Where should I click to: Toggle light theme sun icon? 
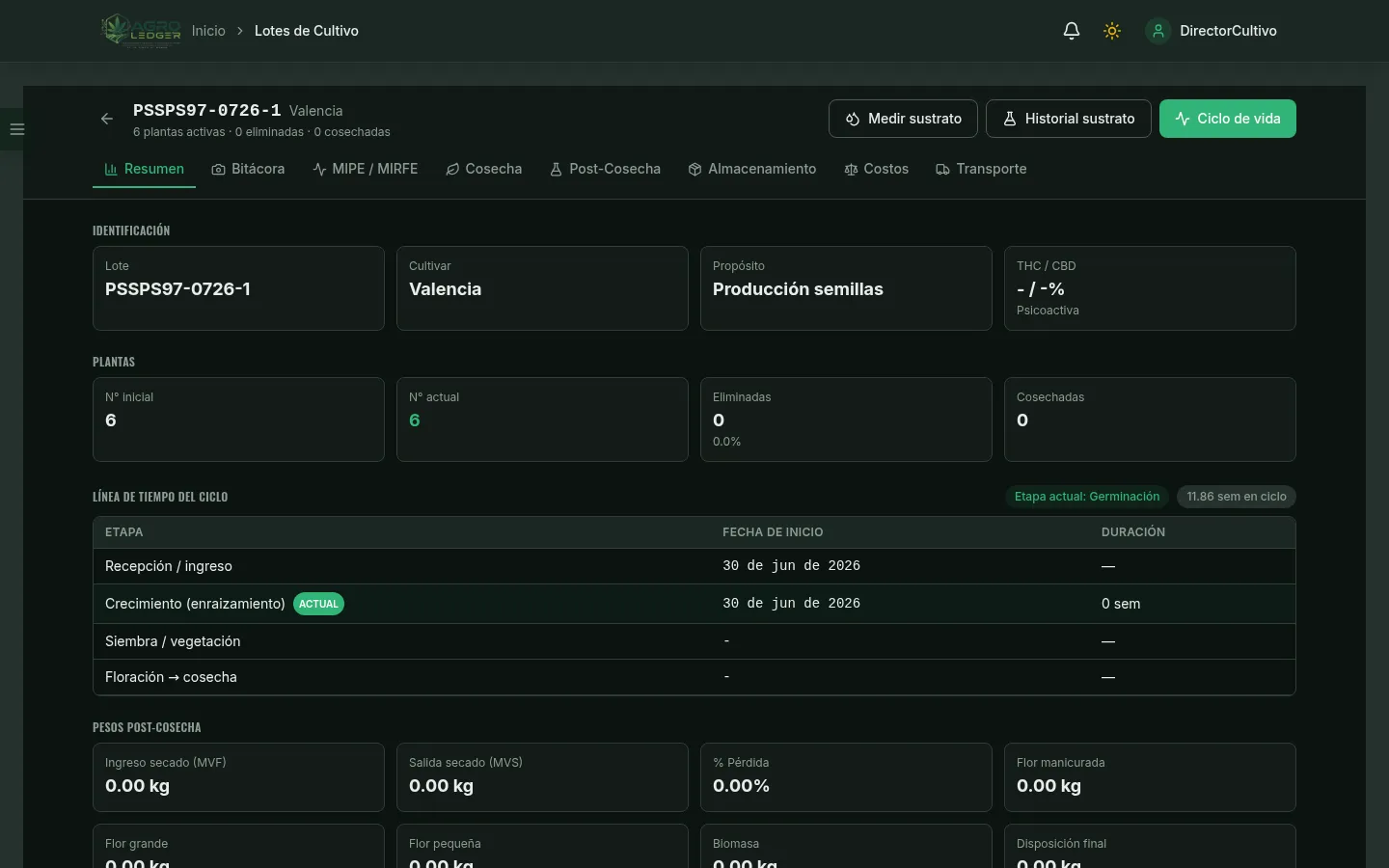click(x=1112, y=31)
